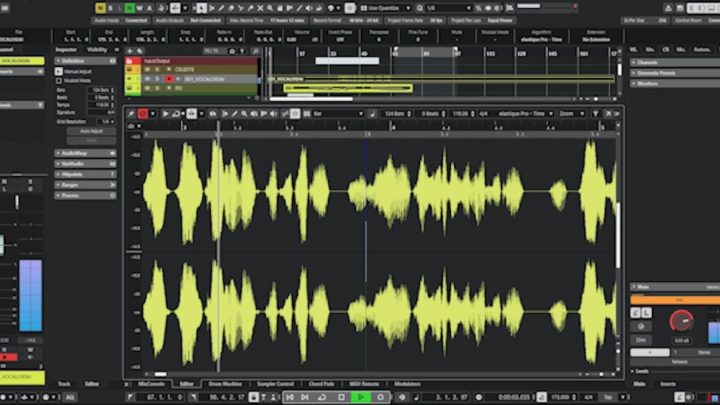720x405 pixels.
Task: Enable the Musical Mode checkbox
Action: pyautogui.click(x=59, y=81)
